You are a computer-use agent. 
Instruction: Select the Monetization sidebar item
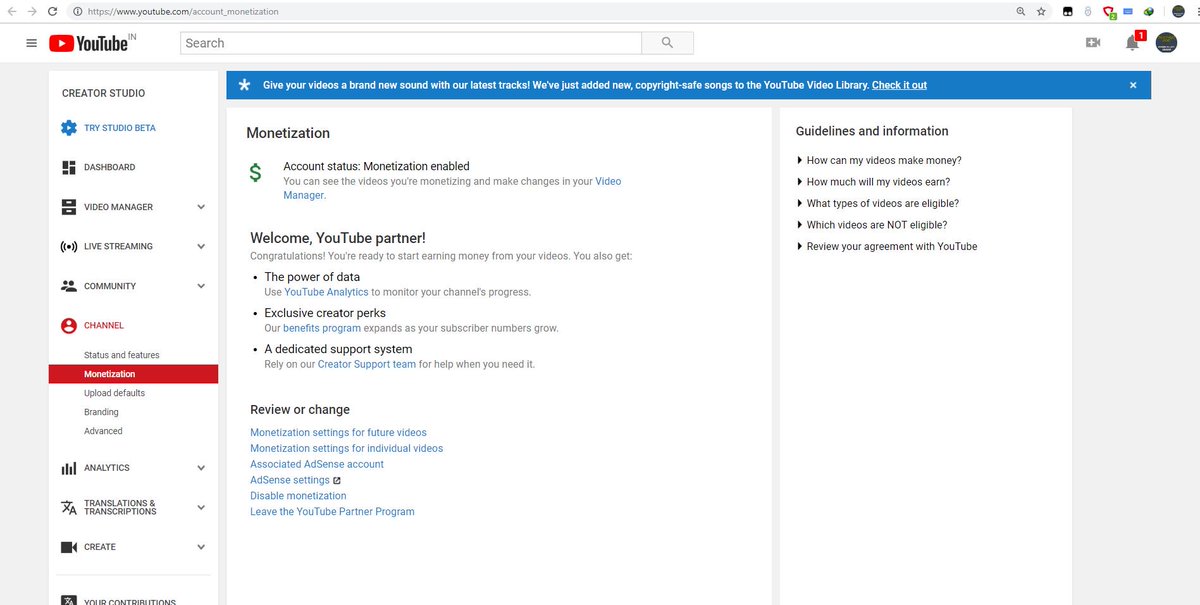click(133, 374)
